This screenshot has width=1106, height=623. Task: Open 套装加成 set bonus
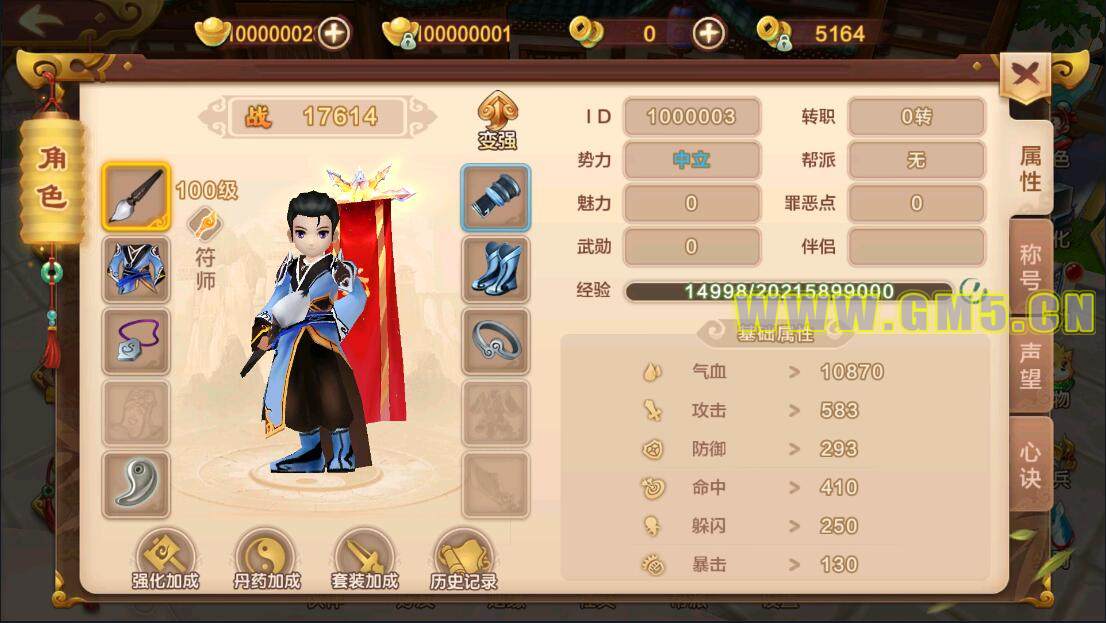365,560
